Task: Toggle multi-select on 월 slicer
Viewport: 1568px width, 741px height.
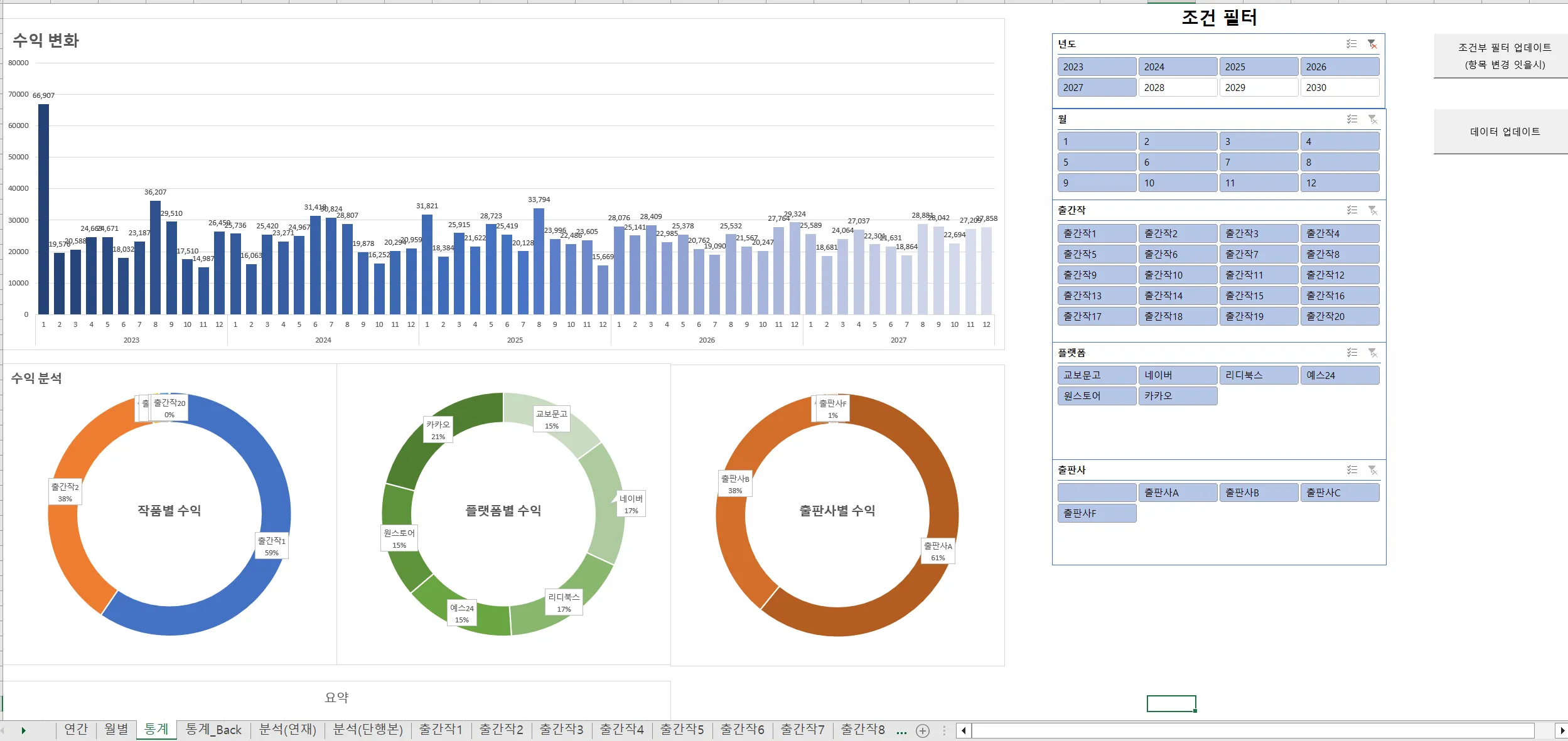Action: (1351, 119)
